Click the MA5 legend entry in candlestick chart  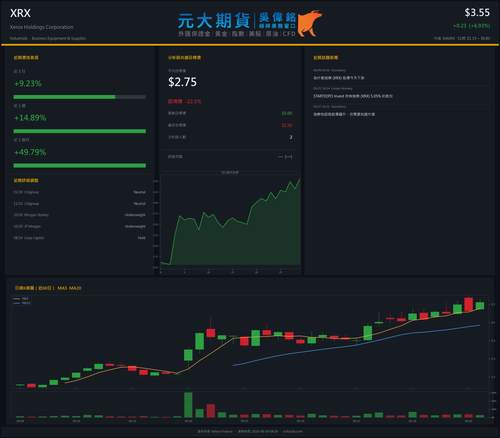[22, 299]
